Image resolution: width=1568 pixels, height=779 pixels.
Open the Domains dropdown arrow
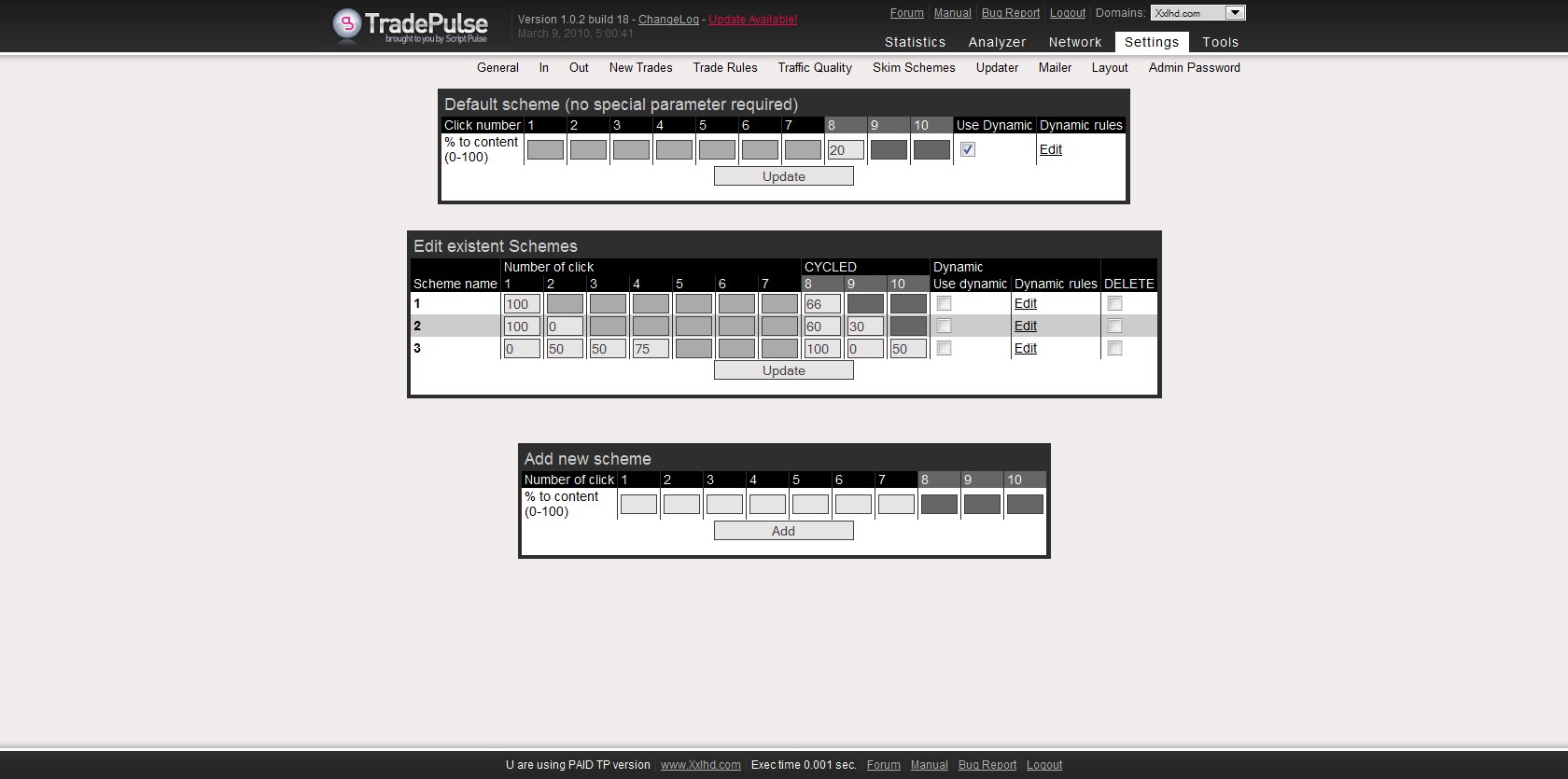click(x=1235, y=13)
